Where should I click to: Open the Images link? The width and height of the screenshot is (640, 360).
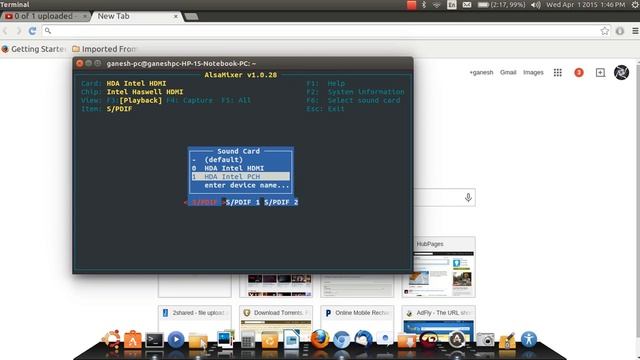(533, 73)
